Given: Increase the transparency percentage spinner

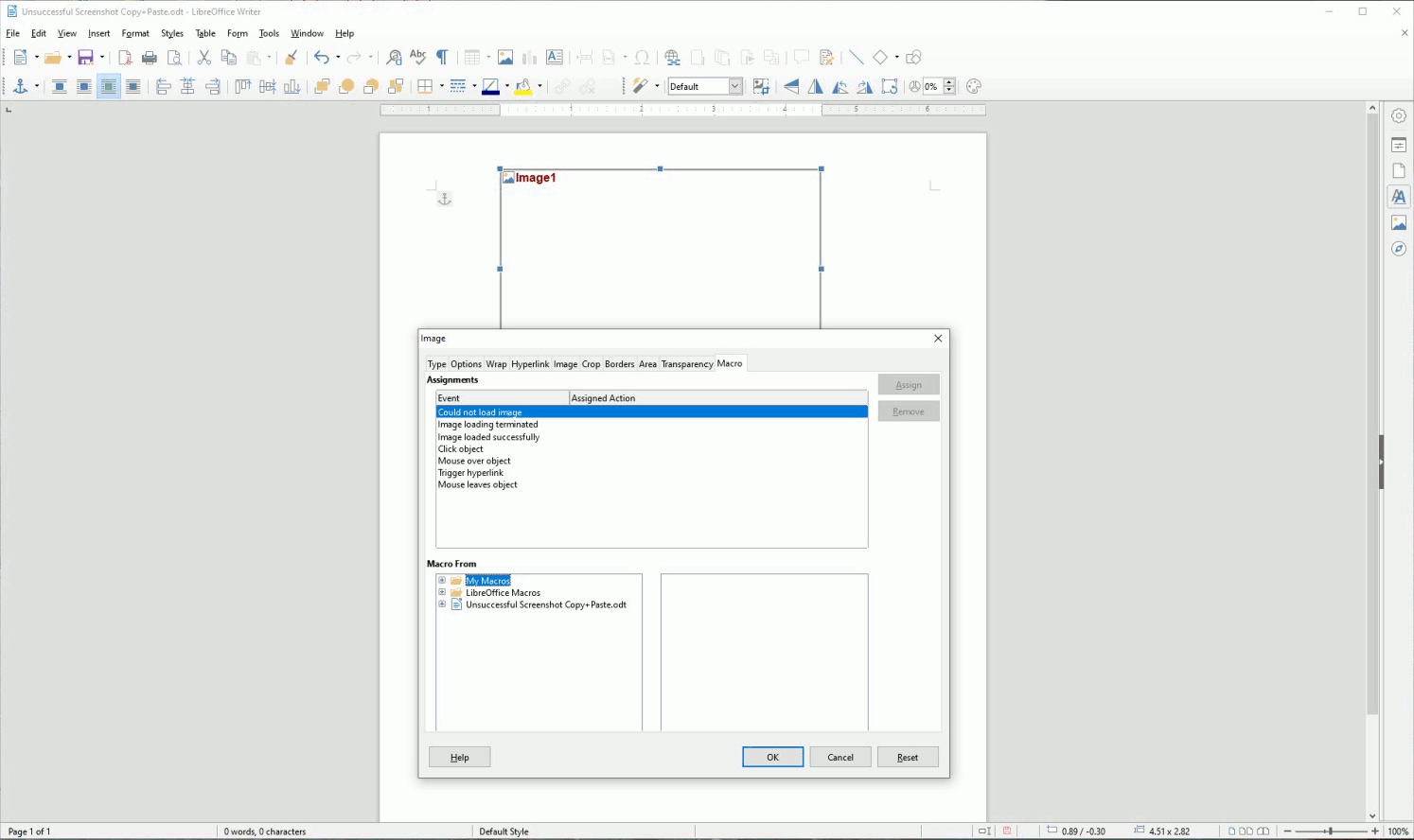Looking at the screenshot, I should pos(949,82).
